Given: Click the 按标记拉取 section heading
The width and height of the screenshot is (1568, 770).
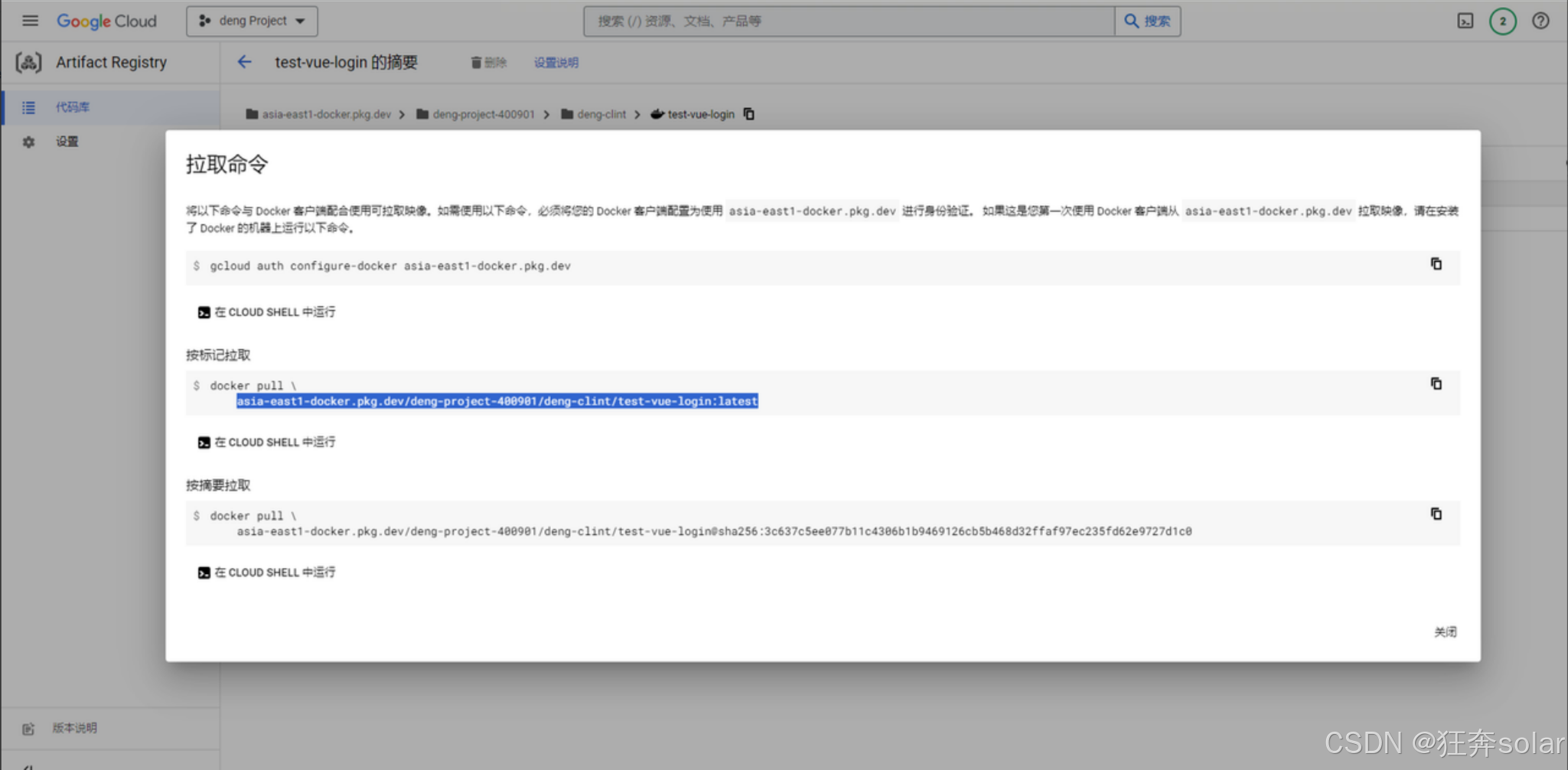Looking at the screenshot, I should (218, 355).
